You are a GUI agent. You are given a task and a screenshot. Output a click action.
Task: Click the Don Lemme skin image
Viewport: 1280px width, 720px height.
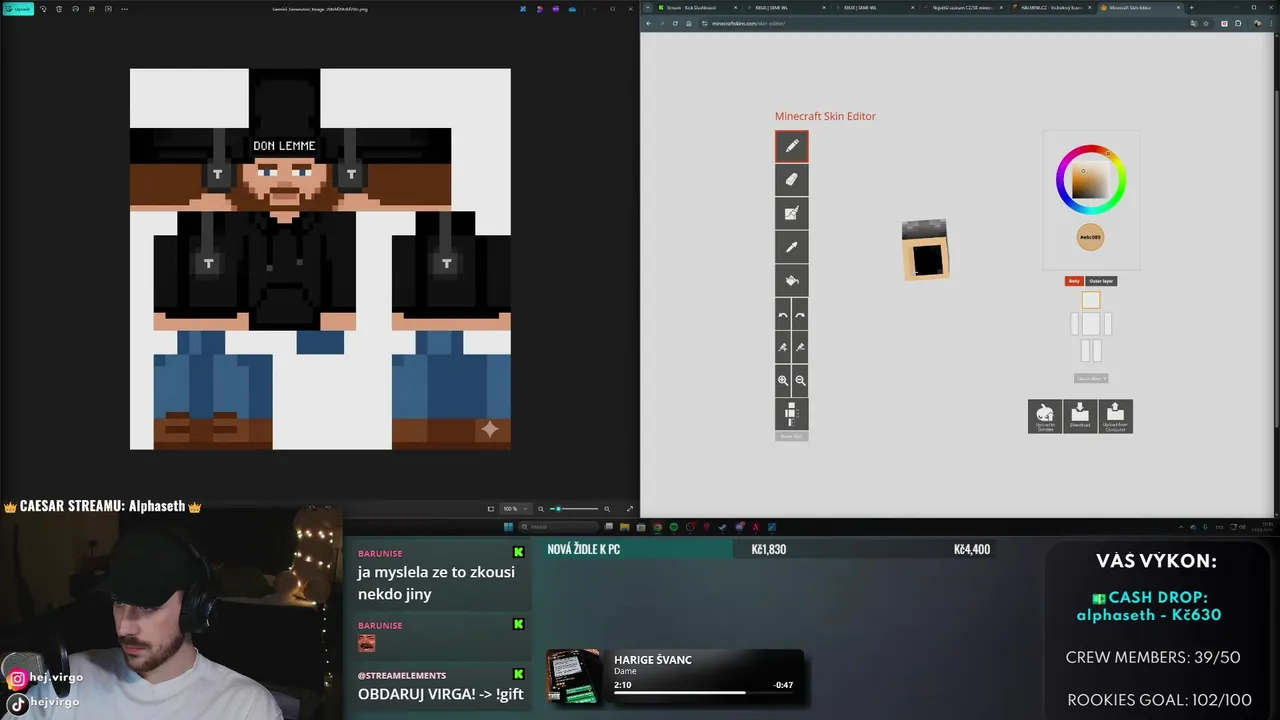pos(320,259)
